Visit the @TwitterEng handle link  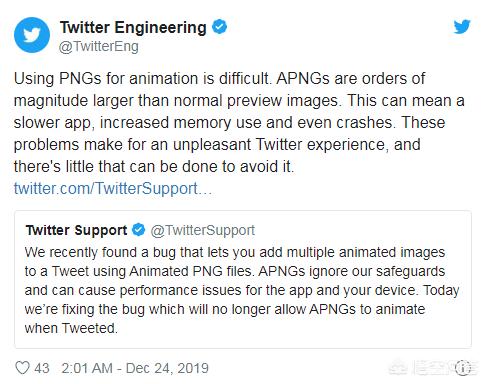[99, 46]
